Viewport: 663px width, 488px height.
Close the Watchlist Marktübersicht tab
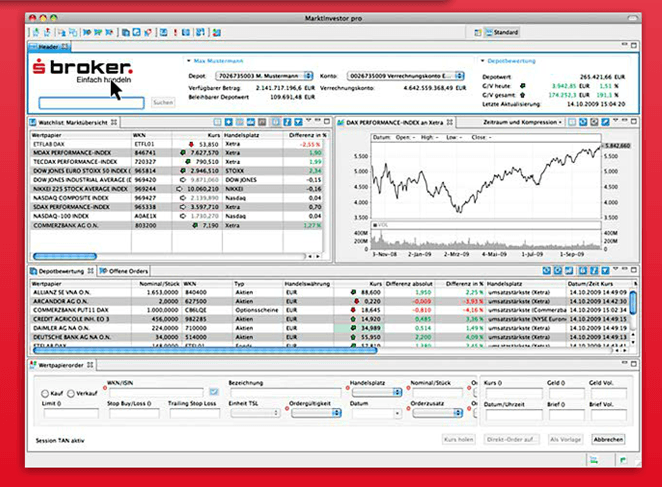tap(114, 122)
